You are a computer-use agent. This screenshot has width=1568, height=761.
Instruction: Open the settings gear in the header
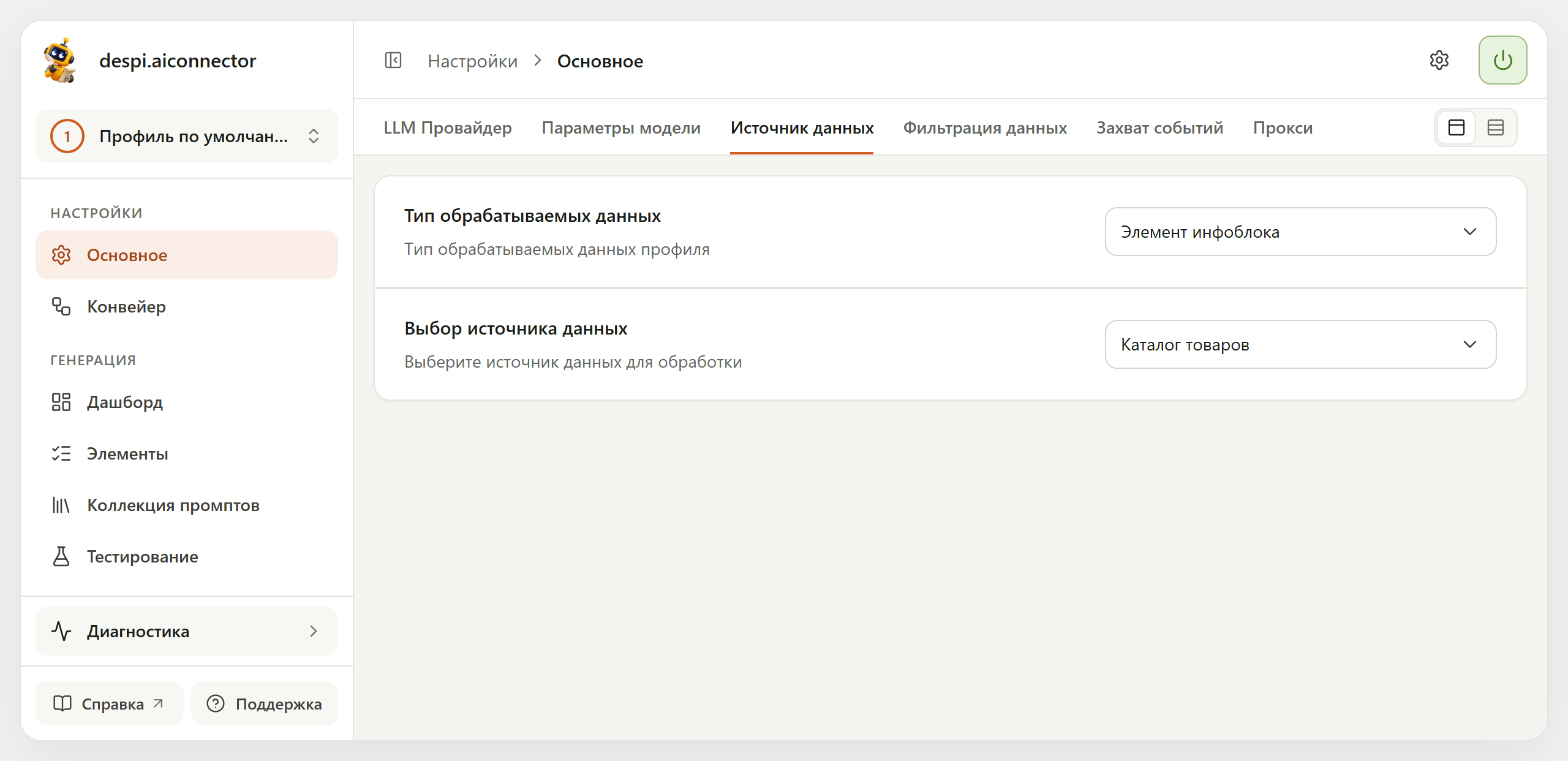click(x=1439, y=61)
